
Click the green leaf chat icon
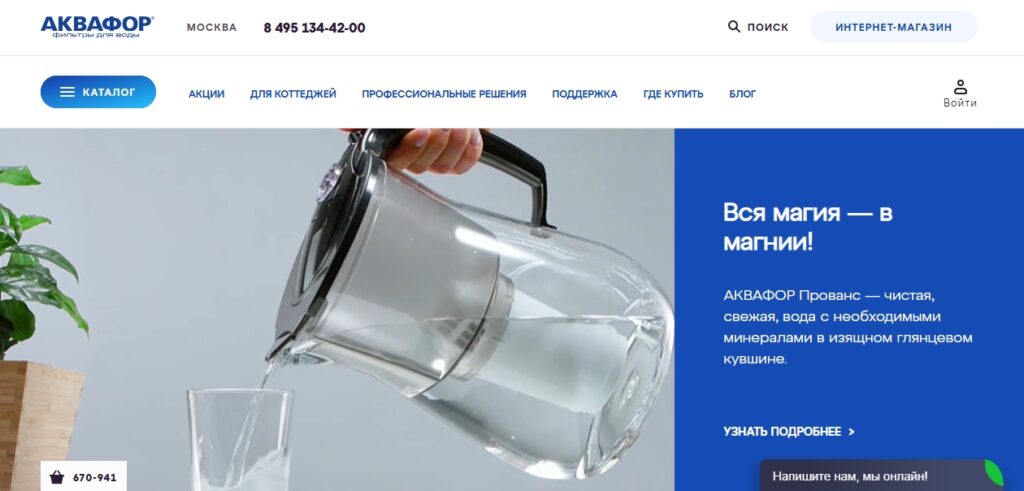(993, 472)
